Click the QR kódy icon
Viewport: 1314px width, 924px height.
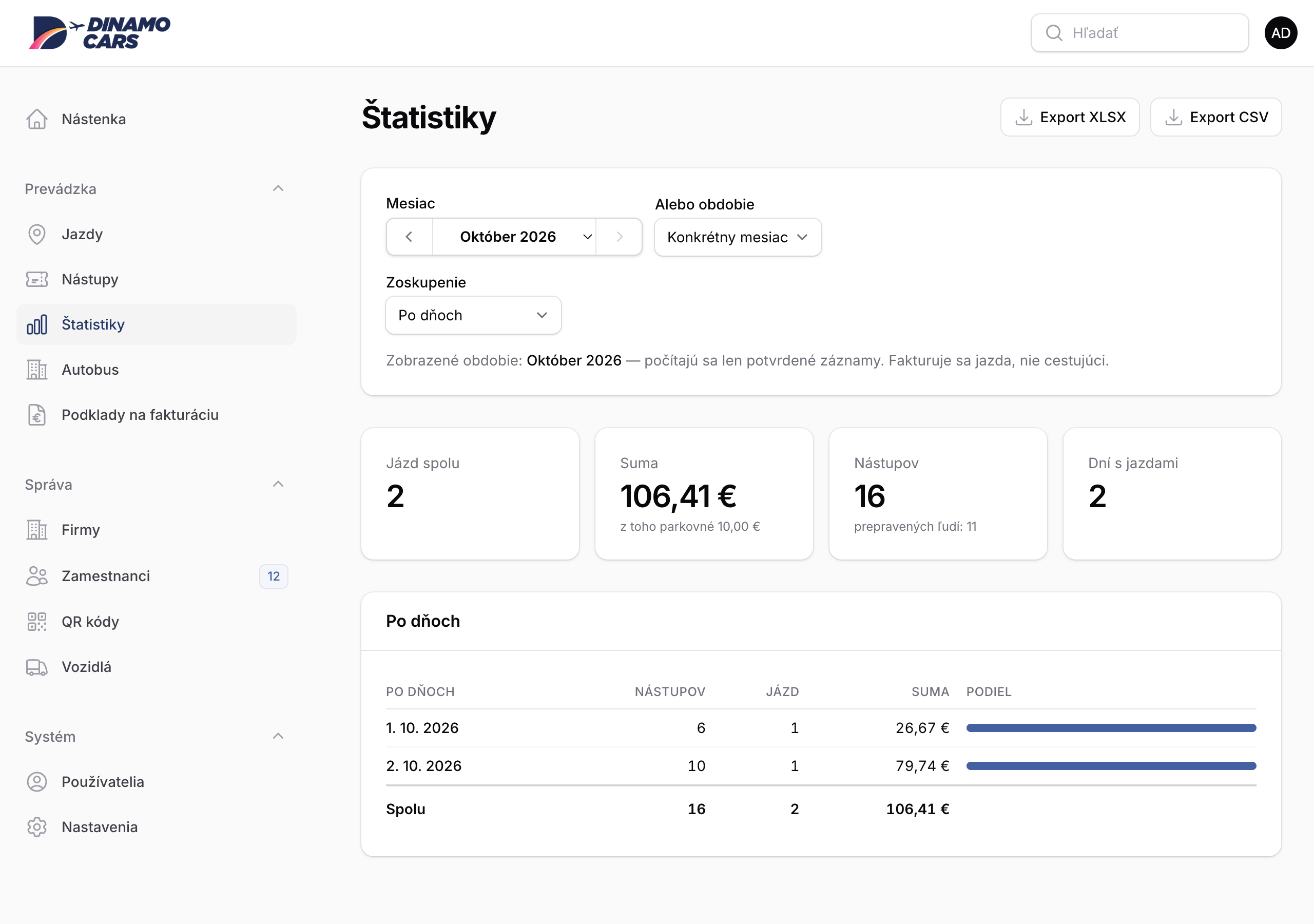click(x=36, y=622)
